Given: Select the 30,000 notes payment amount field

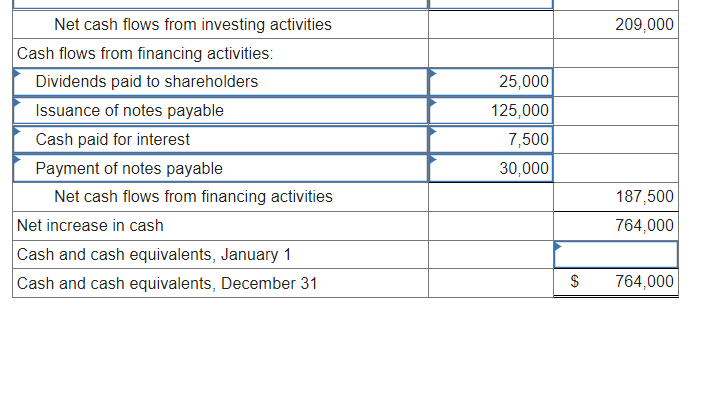Looking at the screenshot, I should pyautogui.click(x=491, y=168).
